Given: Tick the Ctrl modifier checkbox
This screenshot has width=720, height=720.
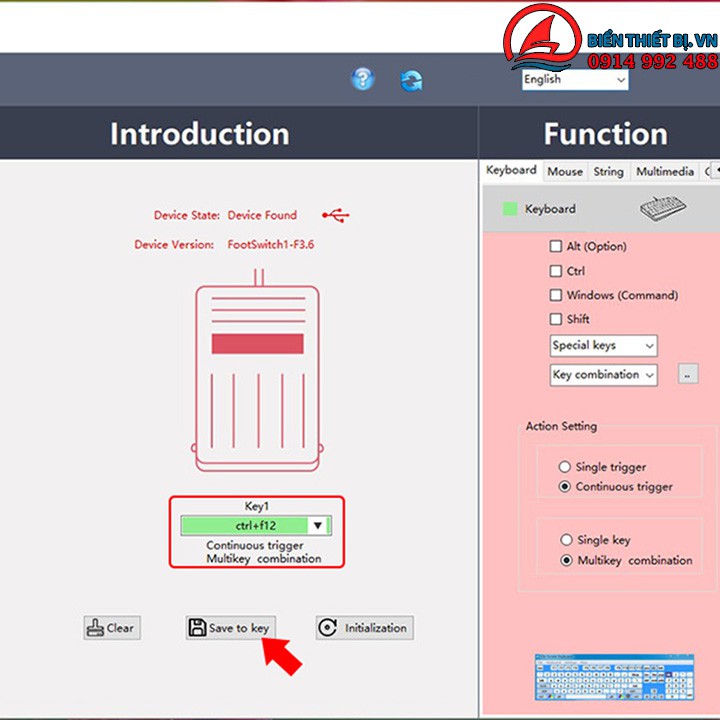Looking at the screenshot, I should point(556,271).
